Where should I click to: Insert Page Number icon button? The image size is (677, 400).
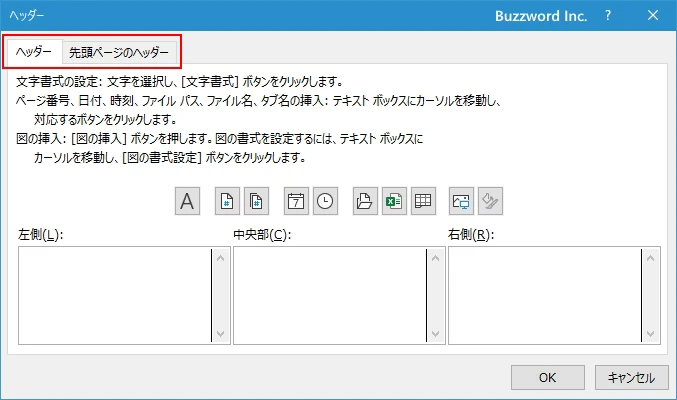[x=227, y=201]
